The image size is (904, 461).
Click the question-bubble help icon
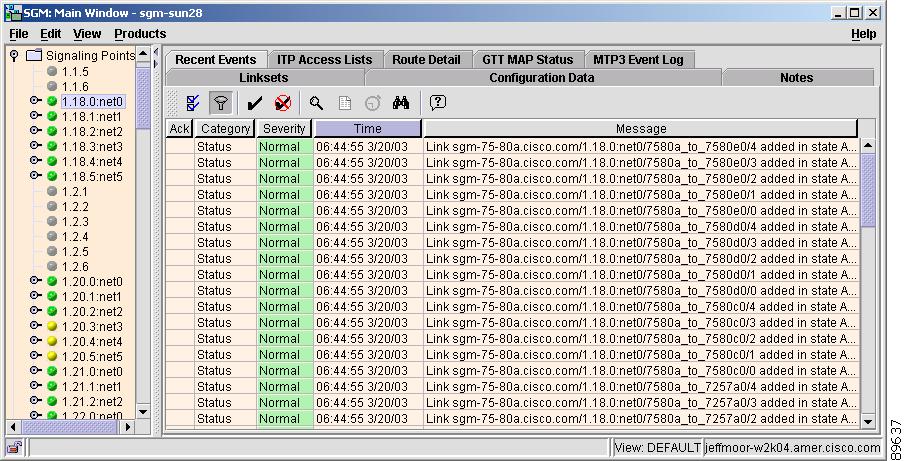(438, 103)
